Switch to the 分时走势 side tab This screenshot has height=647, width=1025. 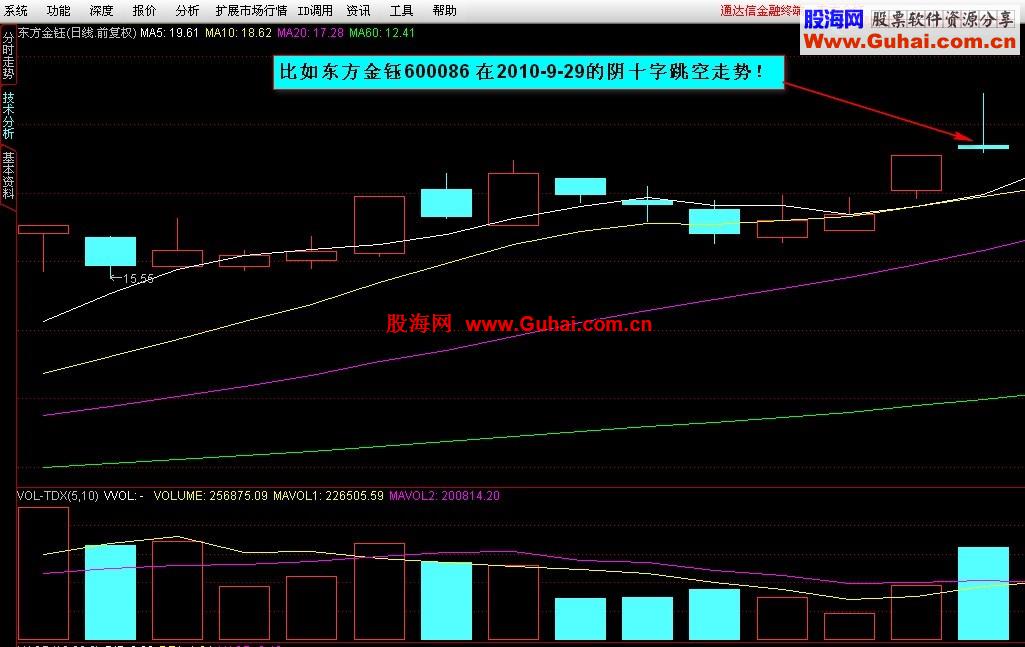tap(8, 56)
